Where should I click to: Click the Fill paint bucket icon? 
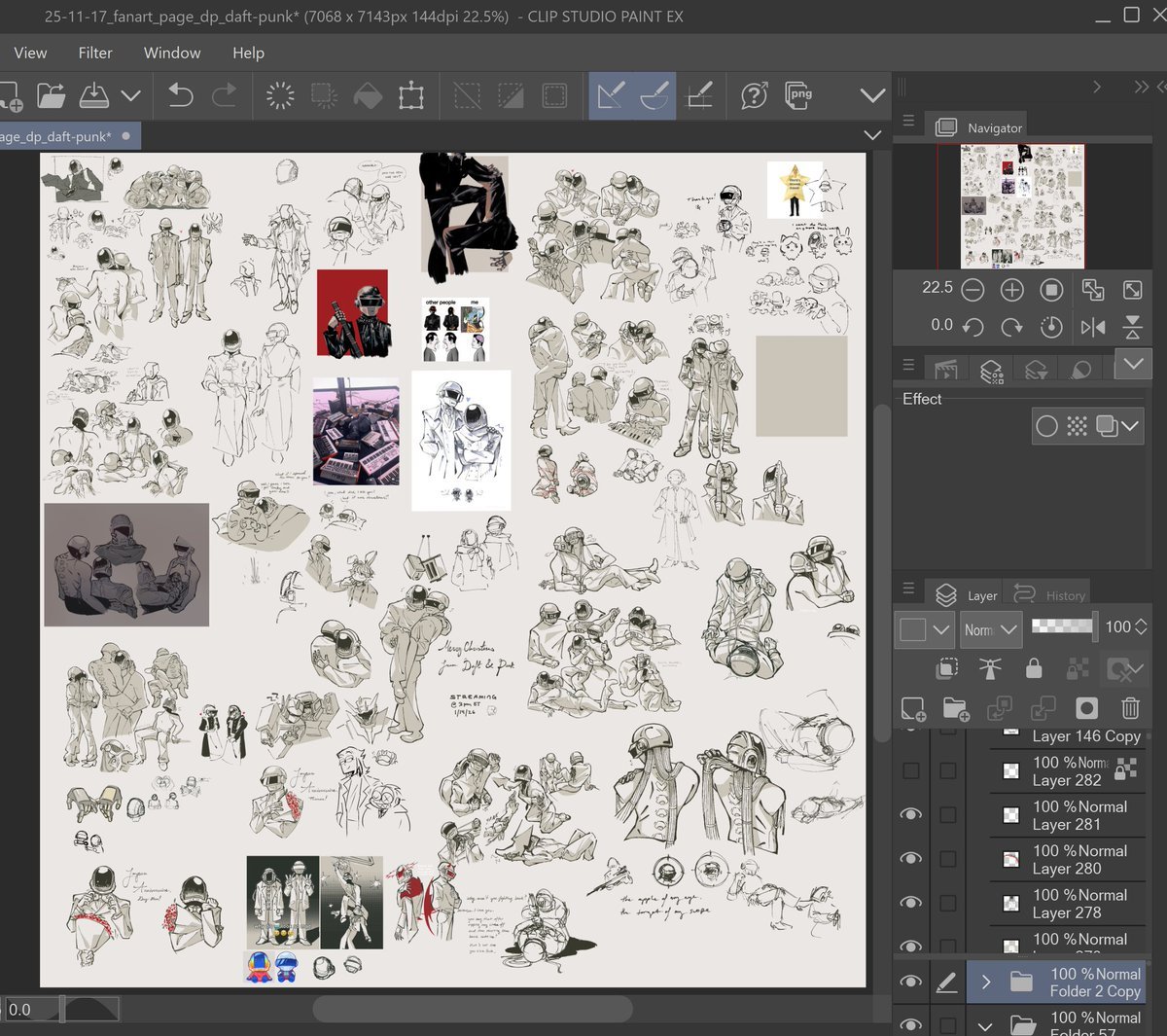coord(367,95)
